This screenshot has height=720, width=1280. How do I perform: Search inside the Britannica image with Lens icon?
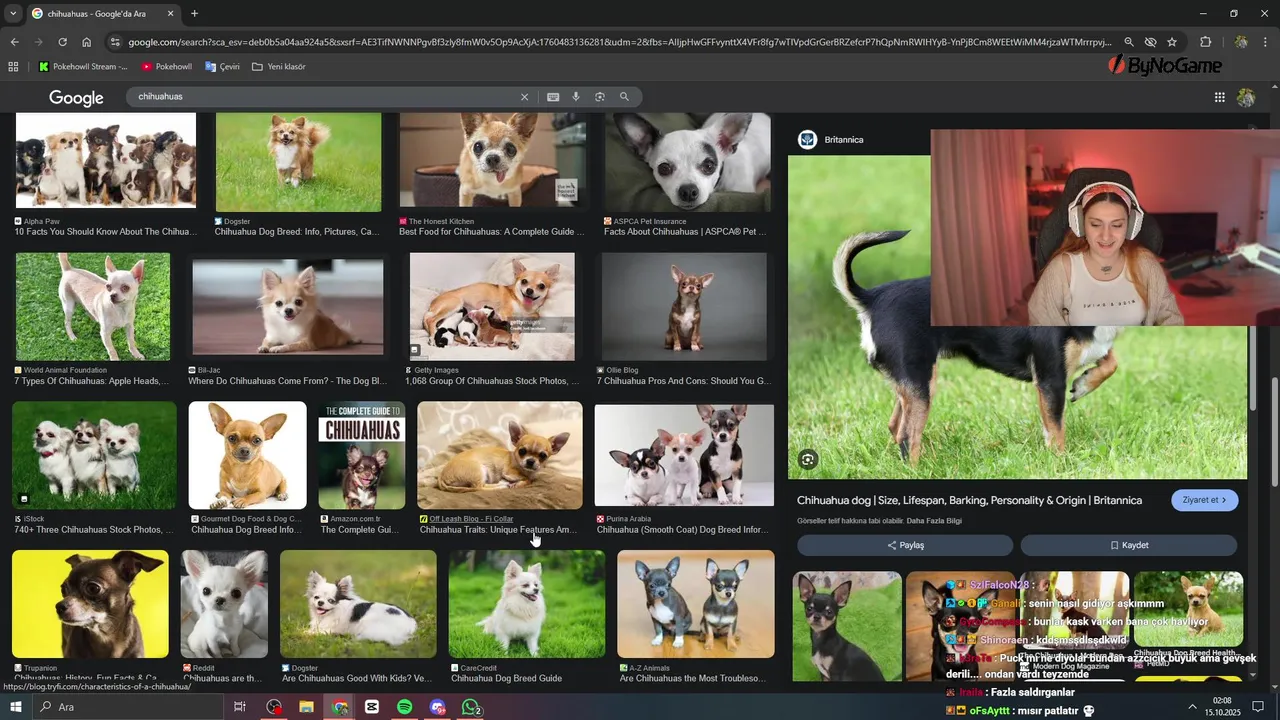(808, 460)
